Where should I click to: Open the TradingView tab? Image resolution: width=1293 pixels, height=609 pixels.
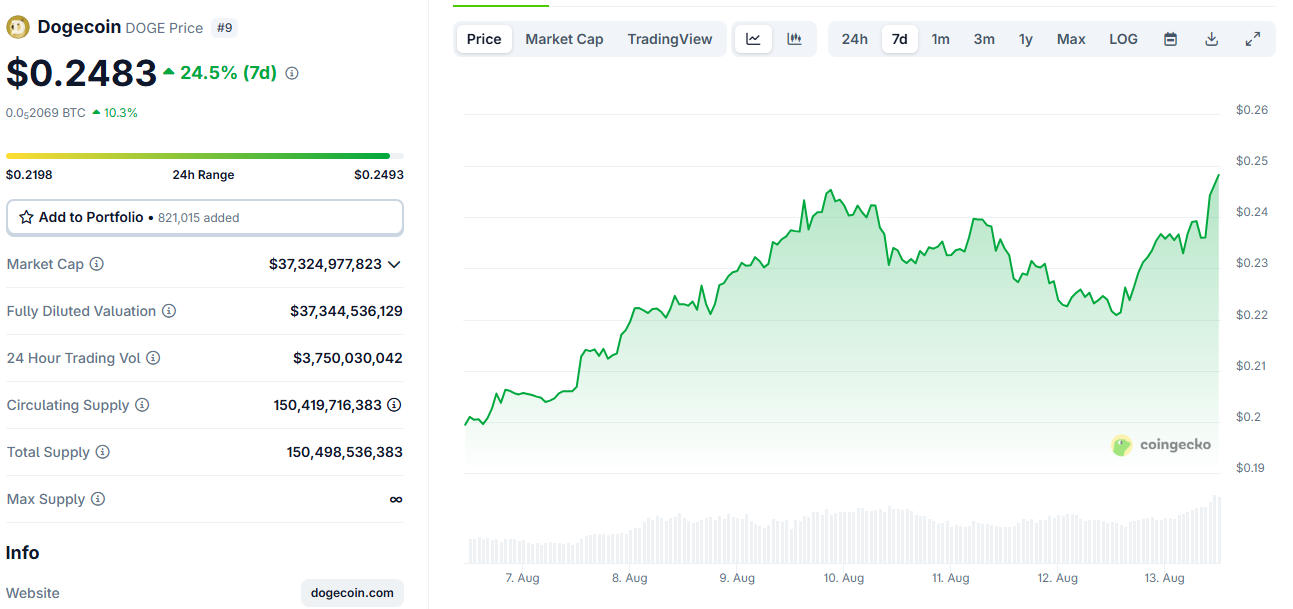tap(669, 39)
